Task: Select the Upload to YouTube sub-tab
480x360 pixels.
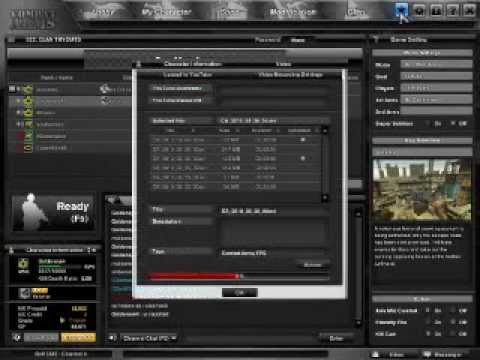Action: [187, 75]
